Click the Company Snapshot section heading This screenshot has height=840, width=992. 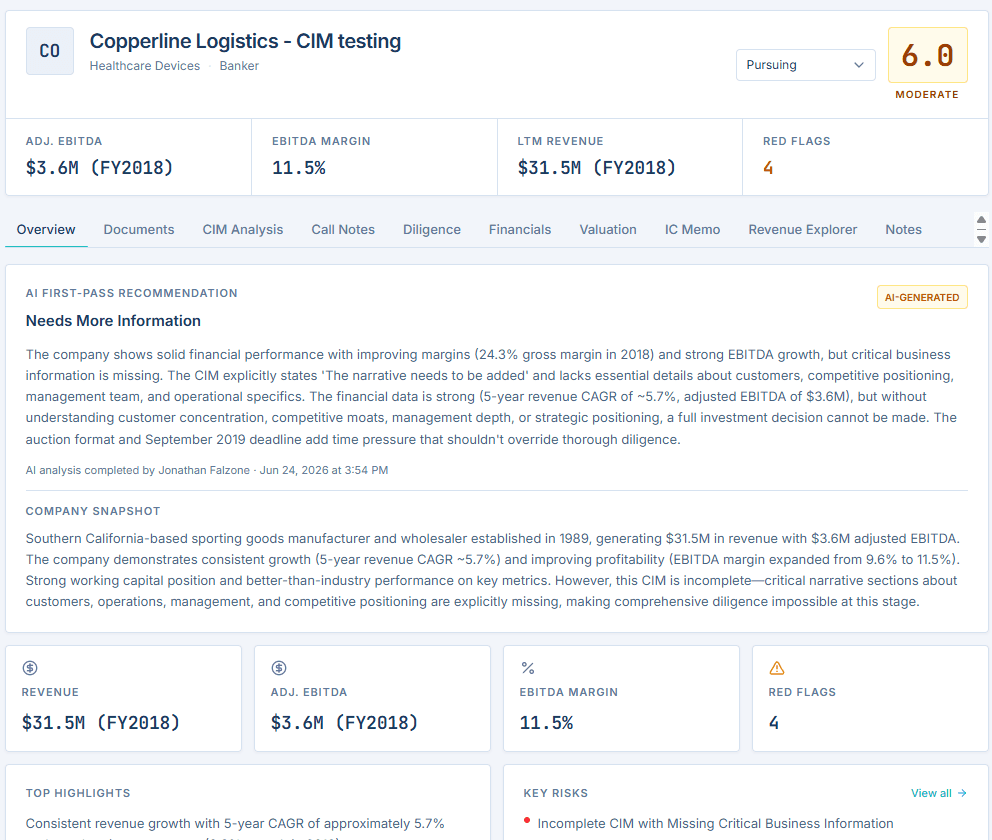click(x=93, y=511)
